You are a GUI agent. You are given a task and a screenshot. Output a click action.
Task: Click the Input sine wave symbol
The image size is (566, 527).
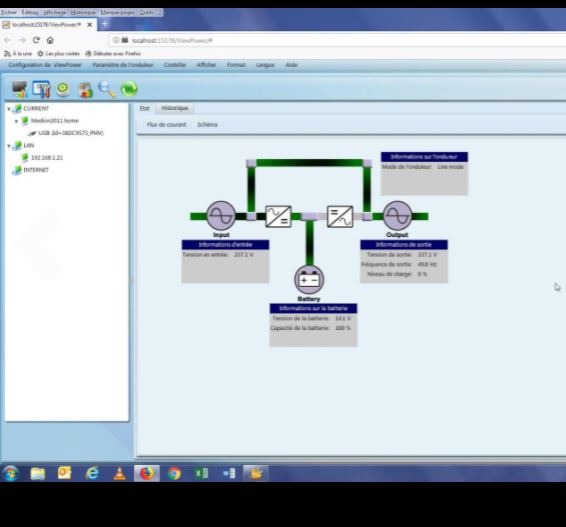click(221, 216)
